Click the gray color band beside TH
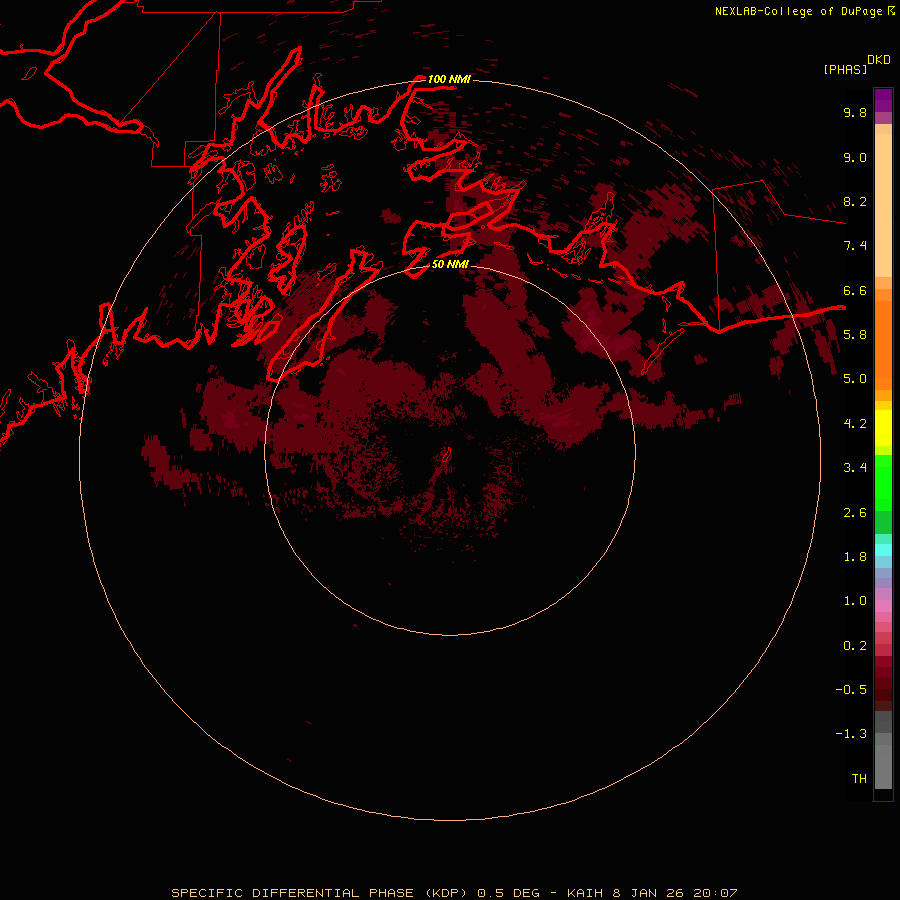 [x=883, y=767]
